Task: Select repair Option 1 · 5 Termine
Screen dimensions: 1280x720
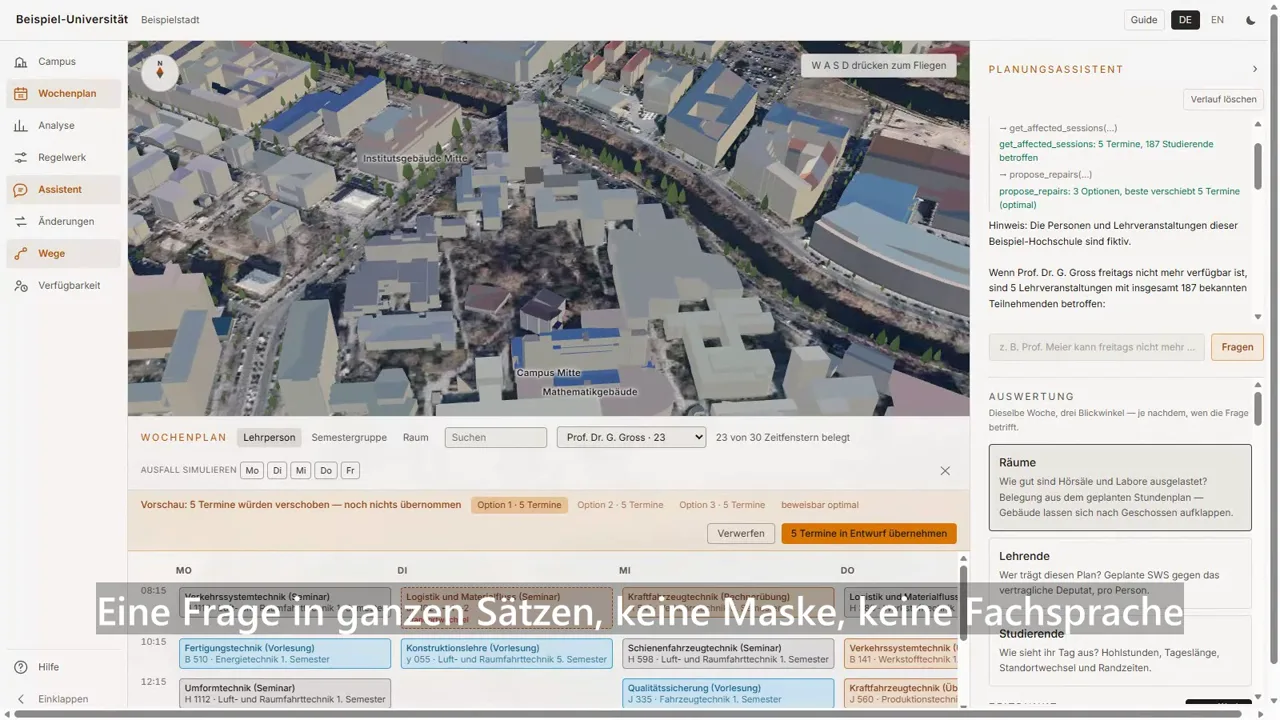Action: [519, 505]
